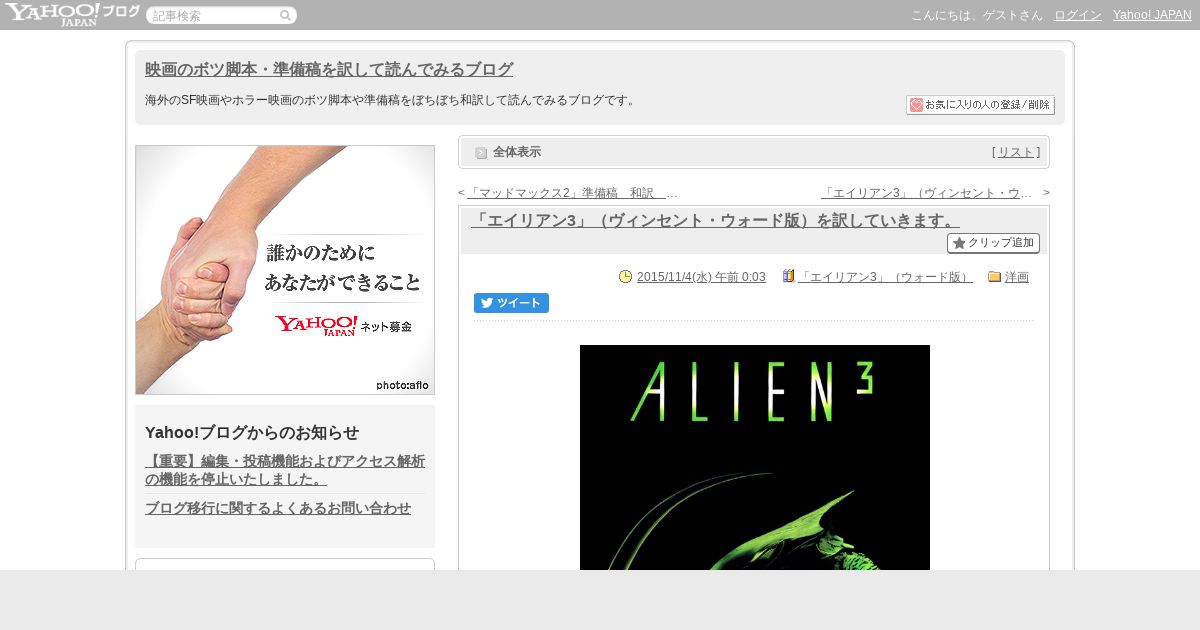Viewport: 1200px width, 630px height.
Task: Click the こんにちは、ゲストさん greeting text
Action: [977, 15]
